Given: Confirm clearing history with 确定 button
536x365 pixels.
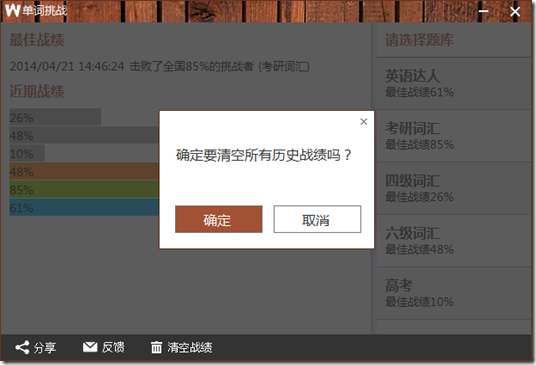Looking at the screenshot, I should (218, 219).
